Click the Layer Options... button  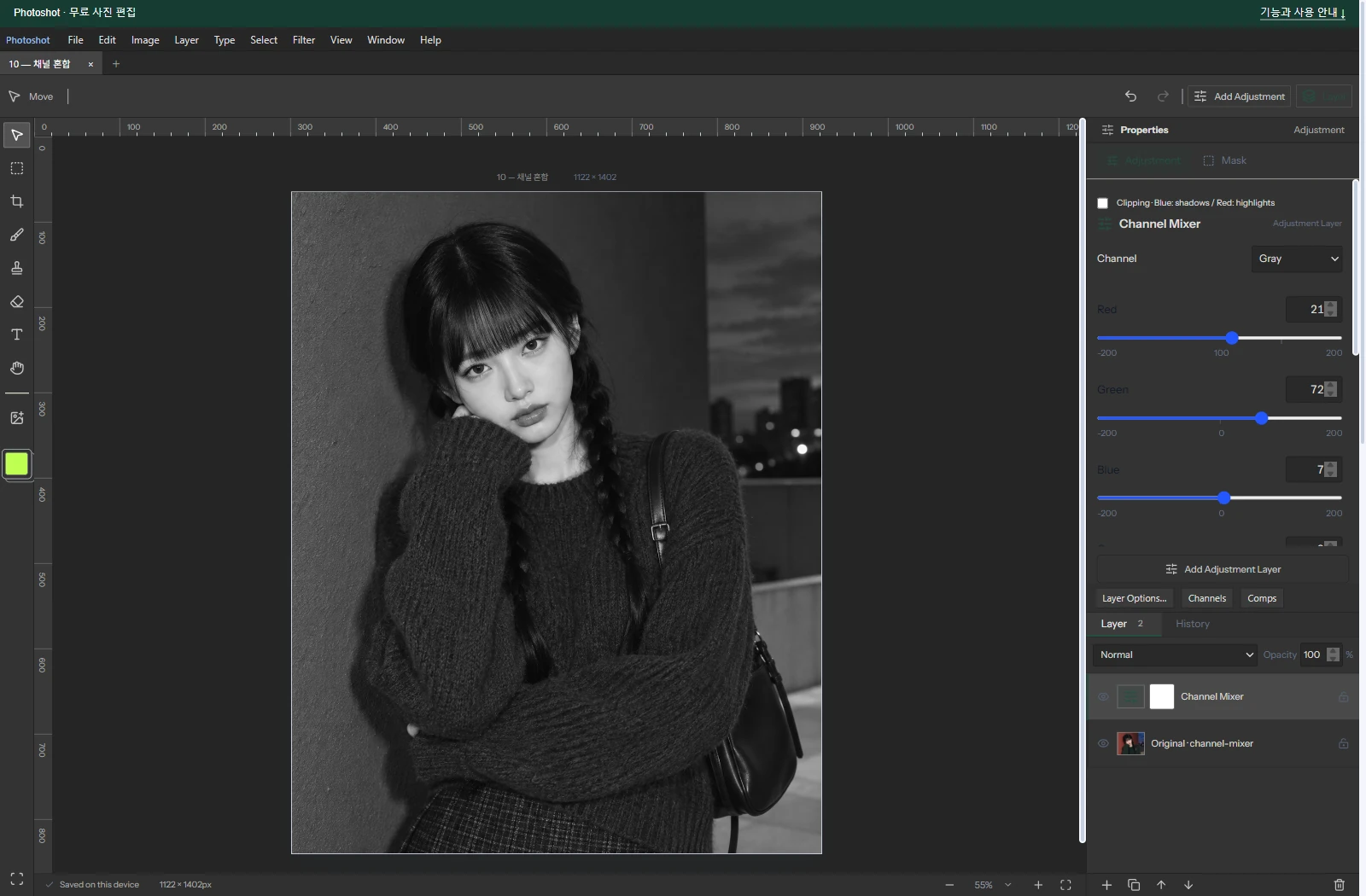pyautogui.click(x=1134, y=598)
